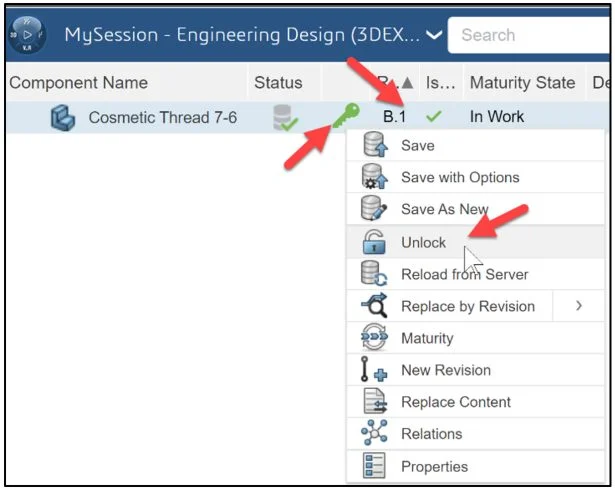Open Maturity from context menu
This screenshot has height=490, width=615.
(x=475, y=338)
